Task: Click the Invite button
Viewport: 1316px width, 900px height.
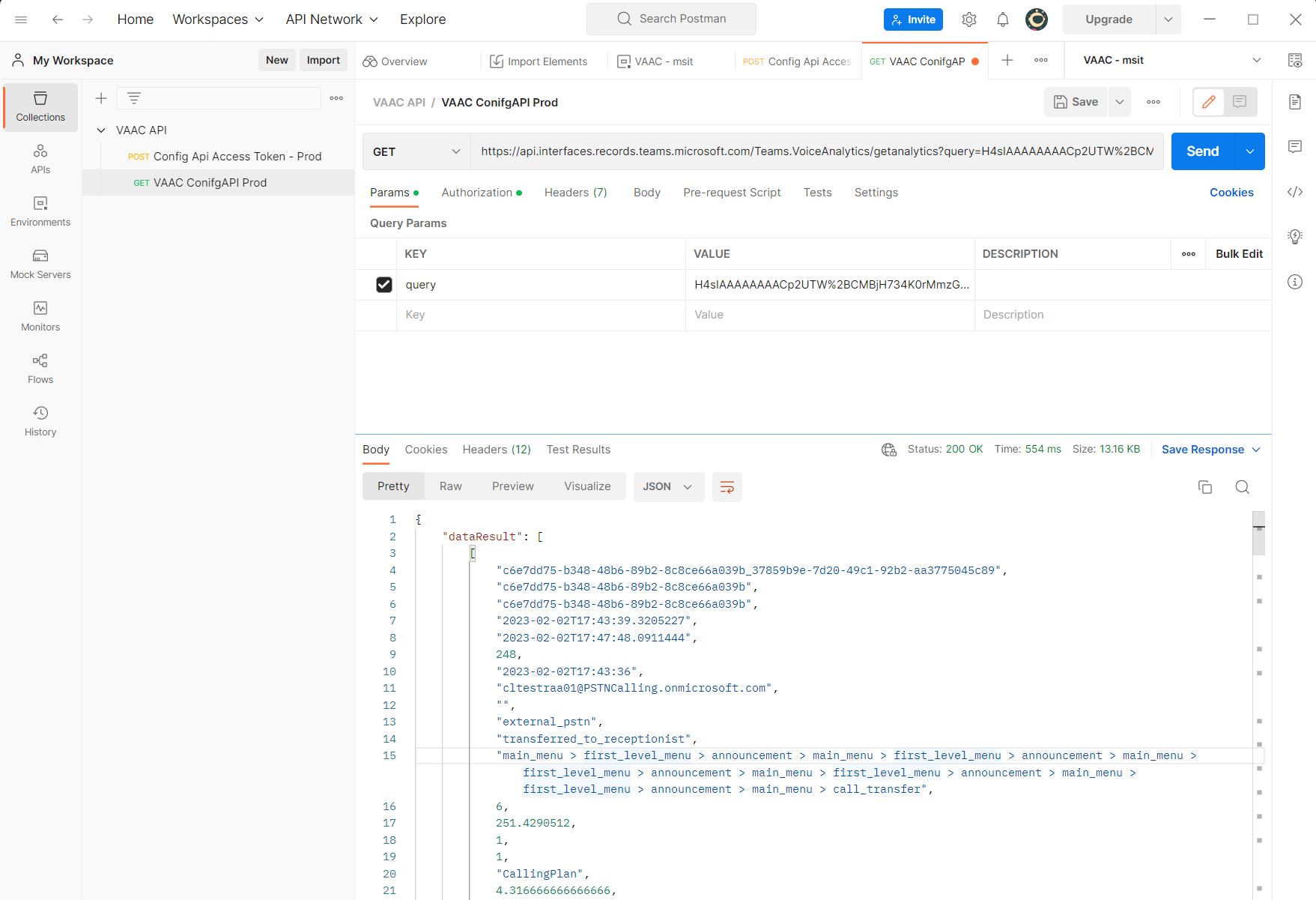Action: point(913,19)
